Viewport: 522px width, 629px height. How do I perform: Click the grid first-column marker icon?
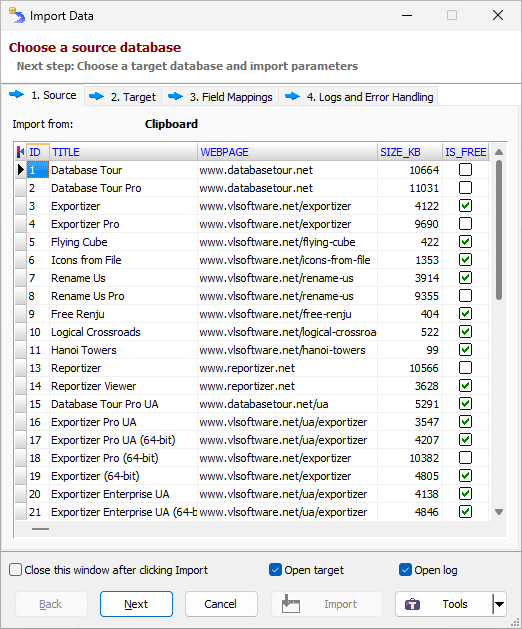click(20, 152)
